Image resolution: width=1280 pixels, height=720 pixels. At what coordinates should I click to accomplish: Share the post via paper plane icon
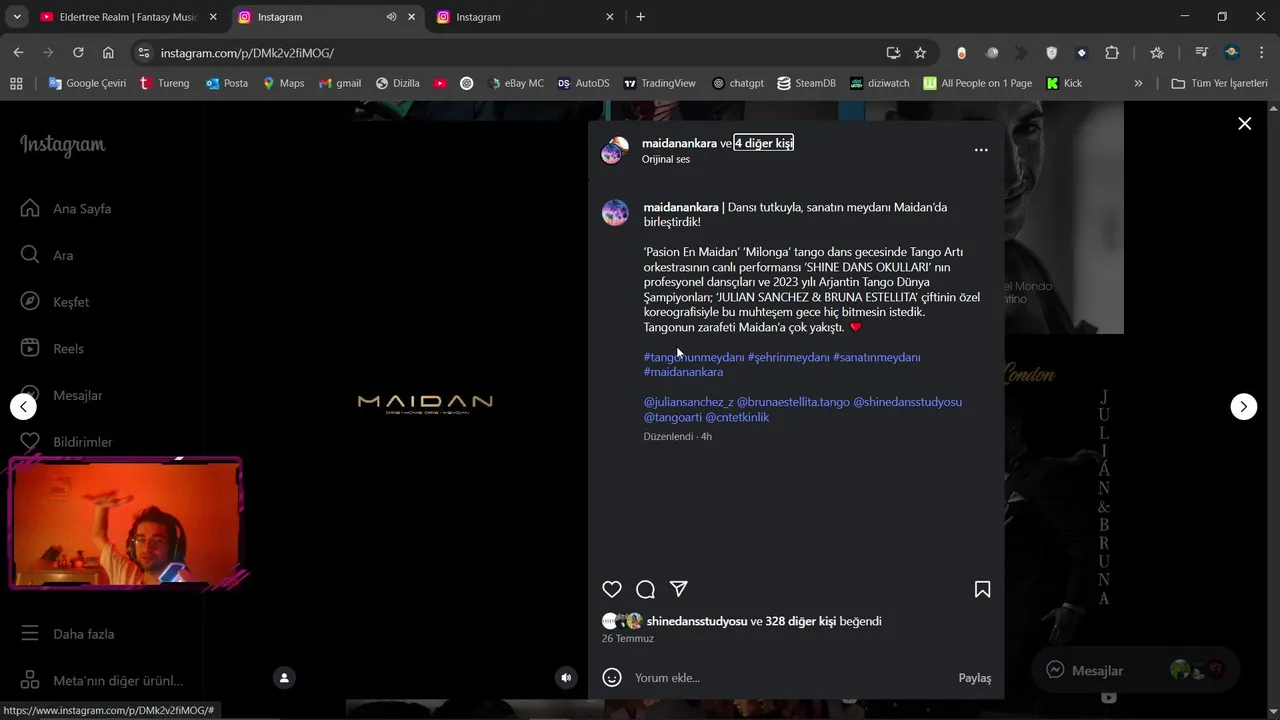(x=679, y=589)
